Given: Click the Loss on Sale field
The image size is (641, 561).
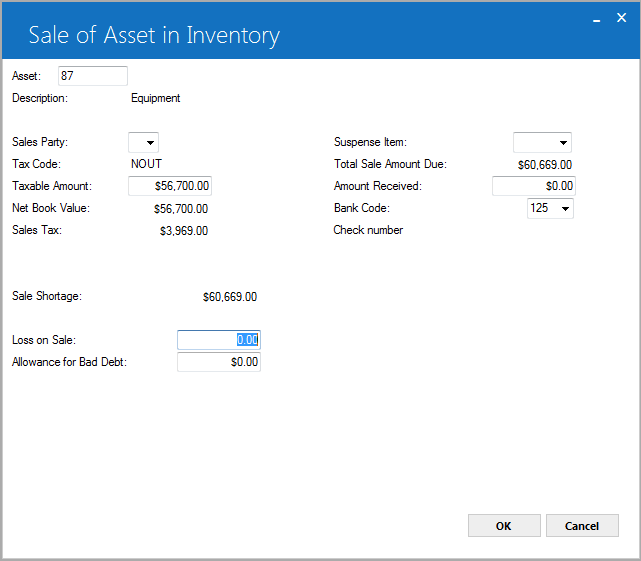Looking at the screenshot, I should pyautogui.click(x=219, y=340).
